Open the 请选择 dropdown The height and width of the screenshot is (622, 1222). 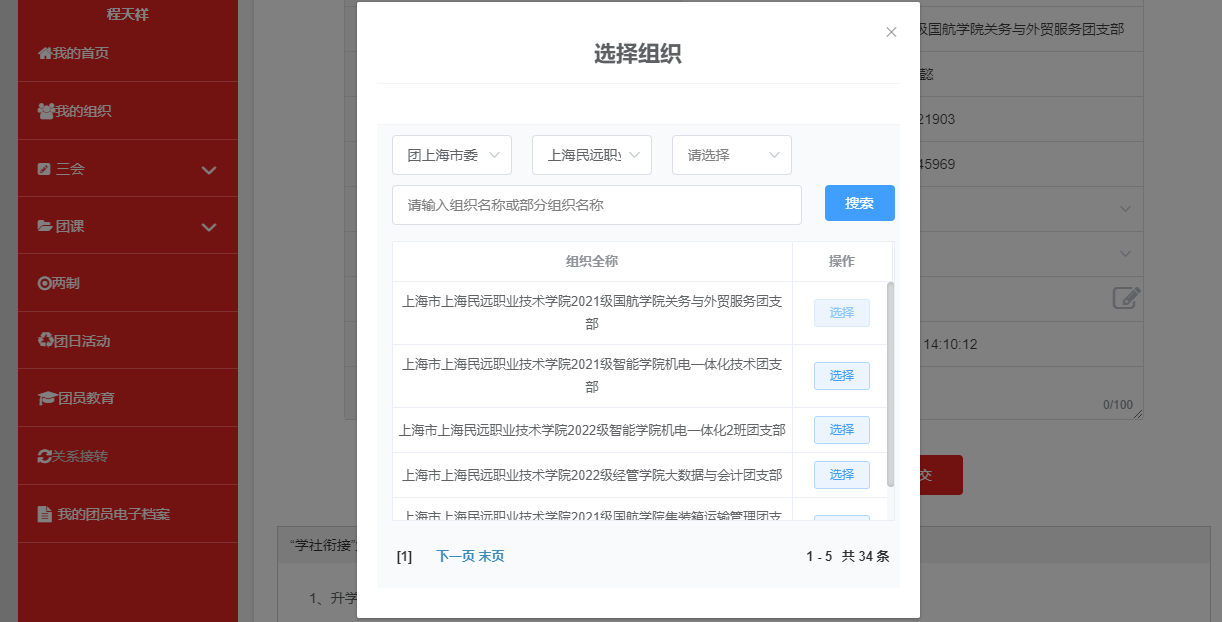(732, 155)
